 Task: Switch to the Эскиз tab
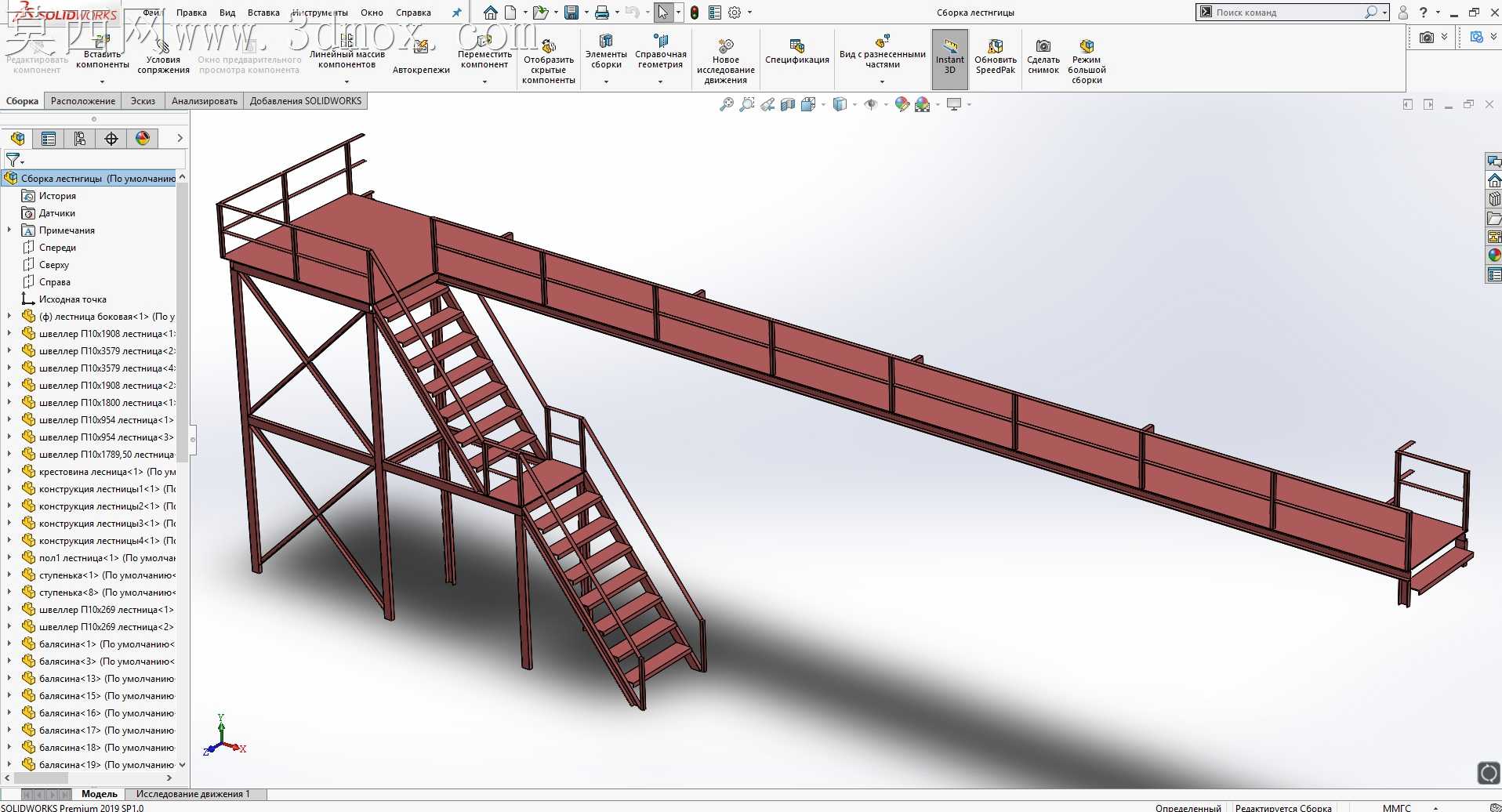[143, 101]
